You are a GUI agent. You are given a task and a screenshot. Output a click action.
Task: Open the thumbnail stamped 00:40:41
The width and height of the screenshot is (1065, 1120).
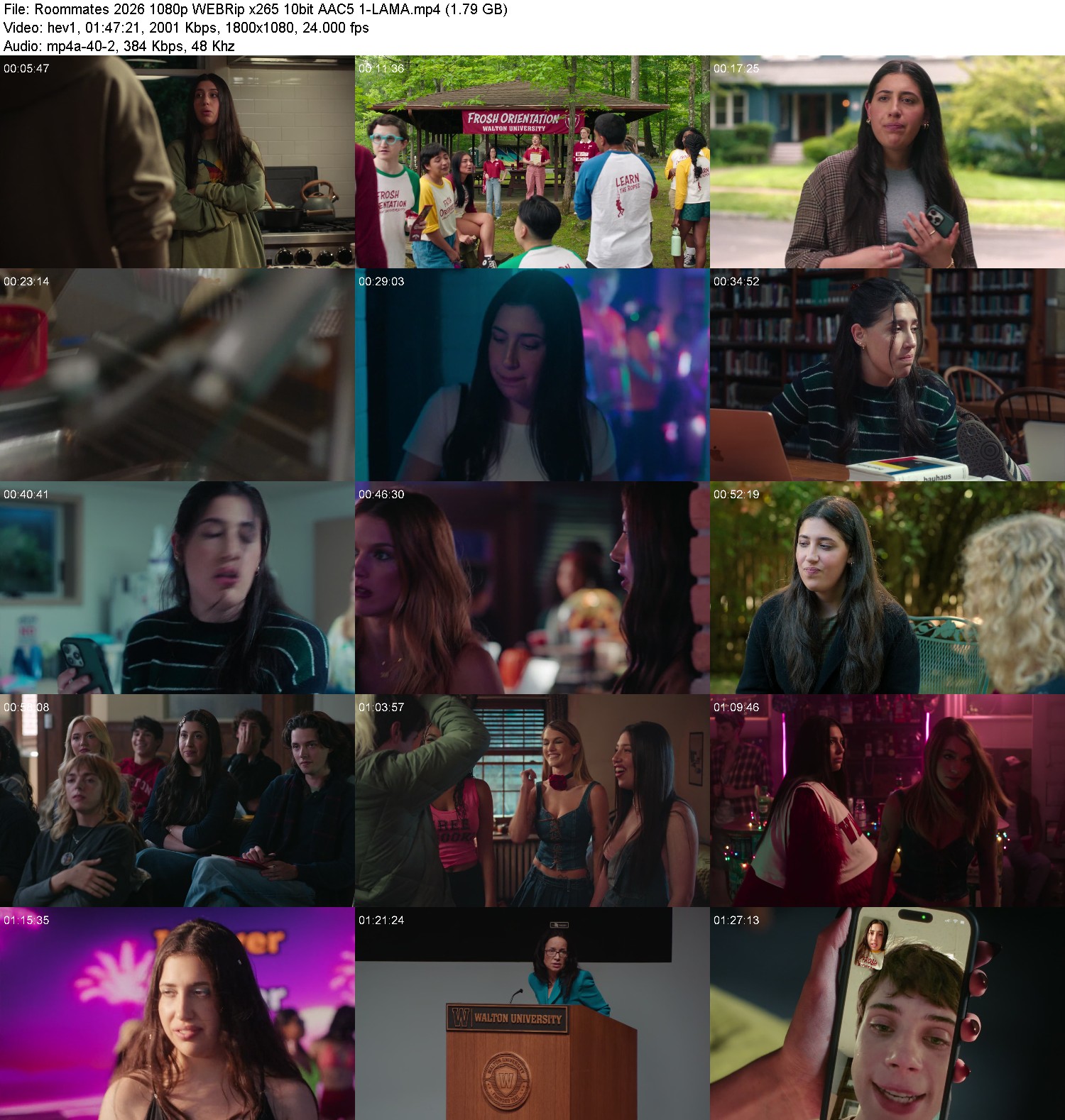click(177, 588)
